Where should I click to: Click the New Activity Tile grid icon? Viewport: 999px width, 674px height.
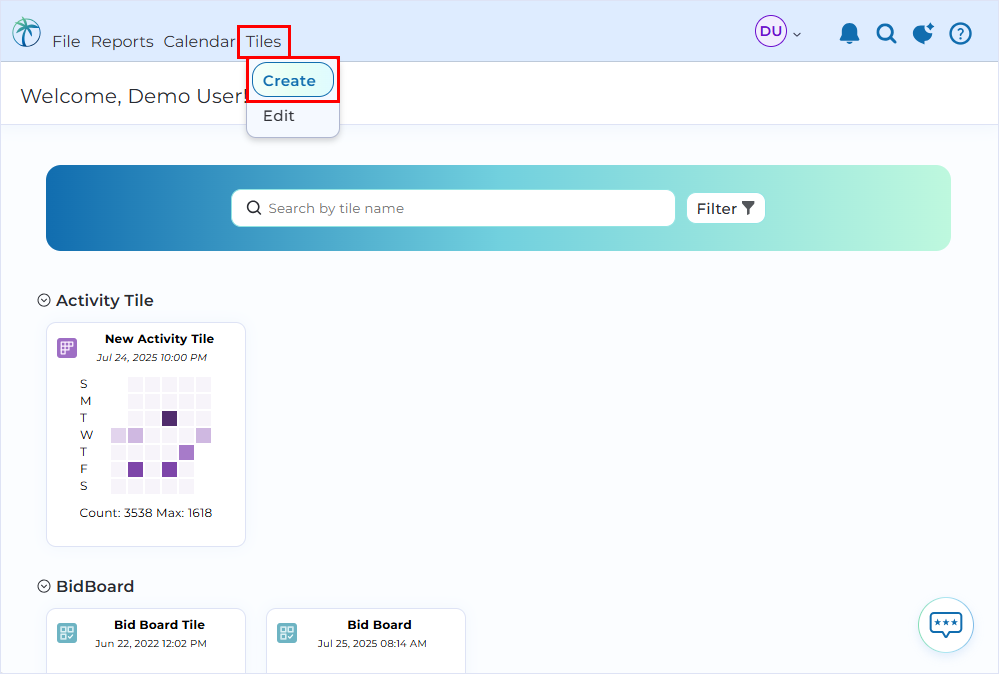click(66, 347)
